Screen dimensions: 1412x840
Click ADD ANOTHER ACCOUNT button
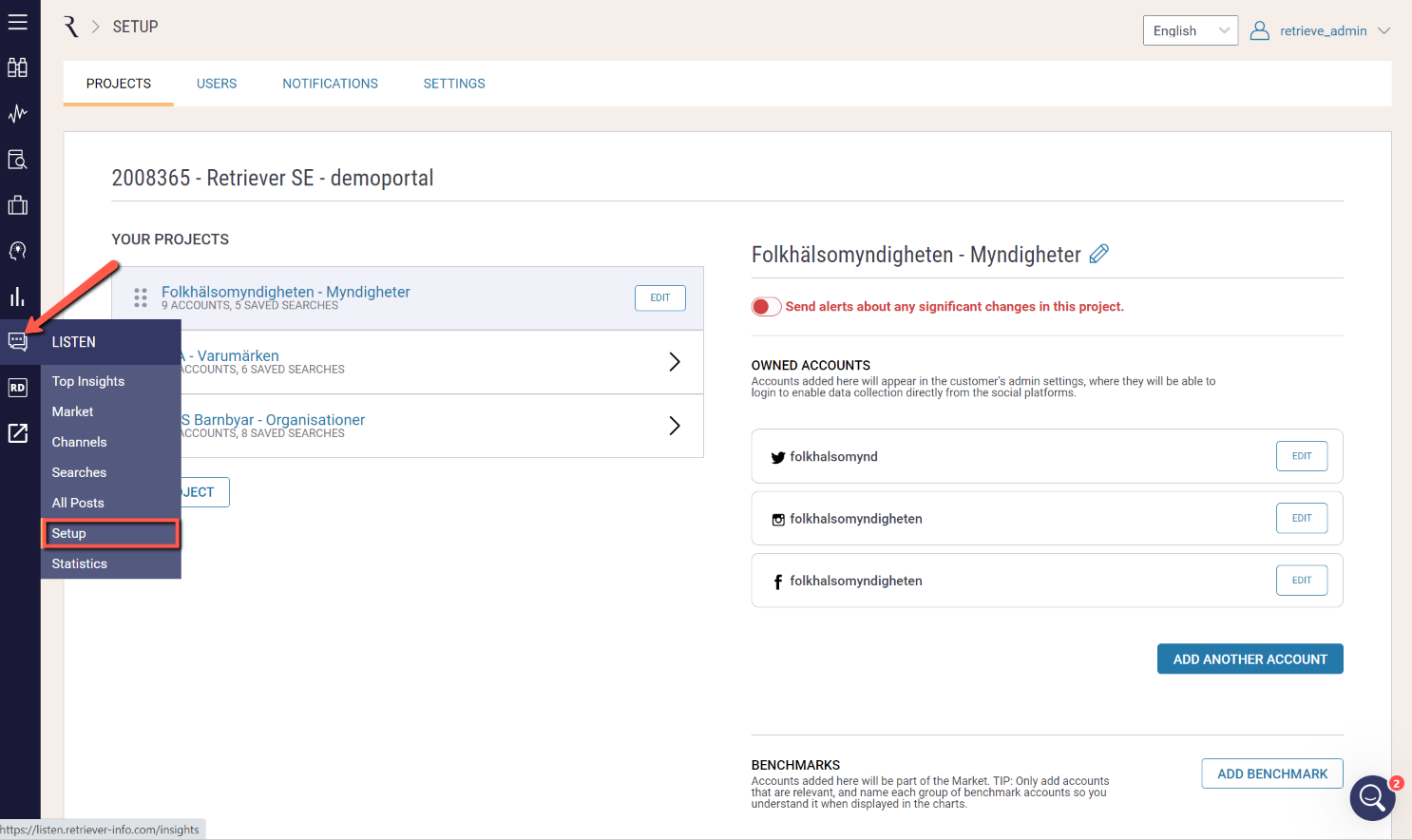1250,659
